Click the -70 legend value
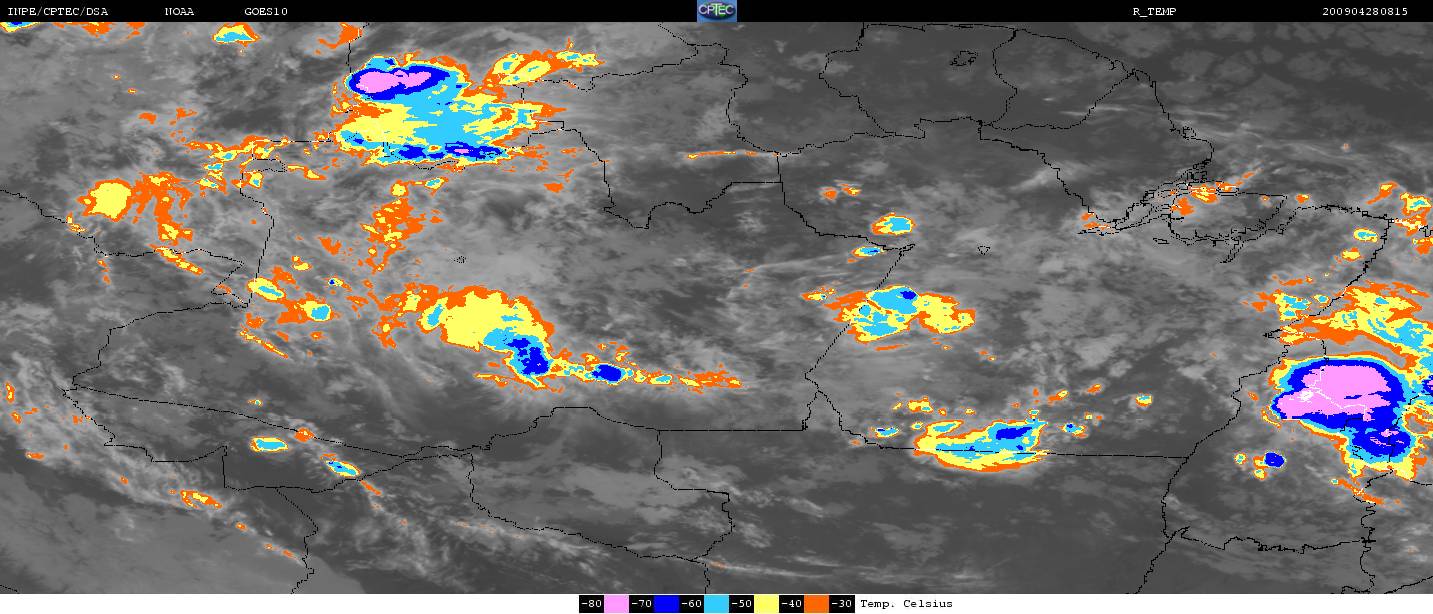1433x614 pixels. coord(641,604)
